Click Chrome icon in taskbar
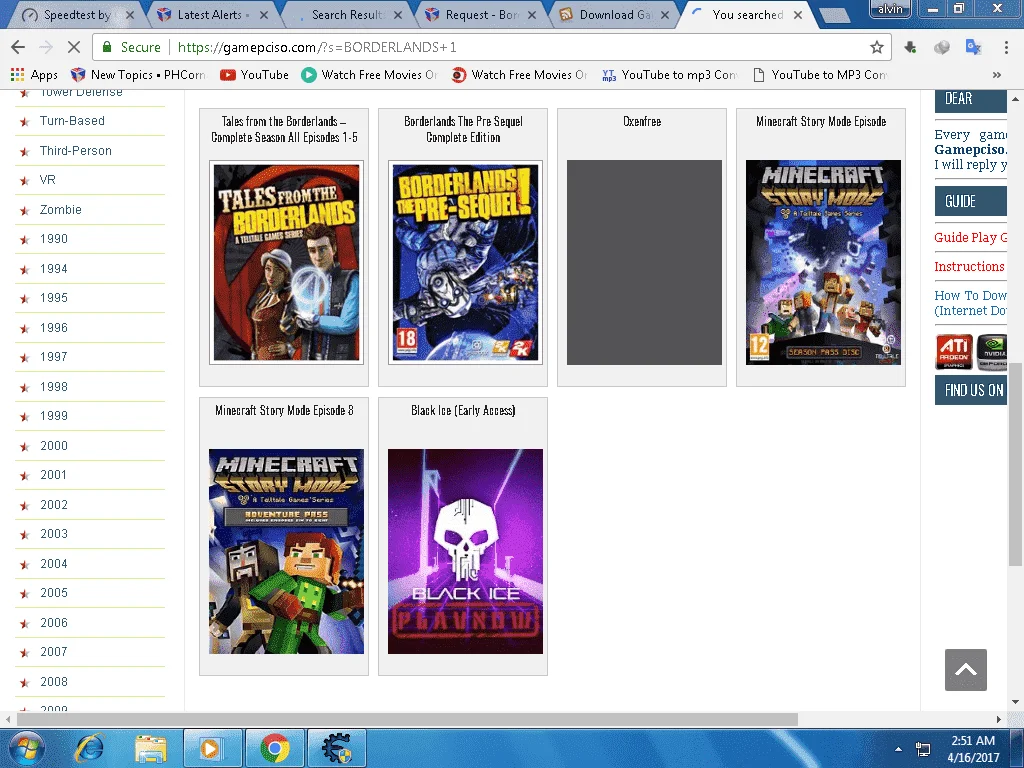The image size is (1024, 768). [x=275, y=748]
